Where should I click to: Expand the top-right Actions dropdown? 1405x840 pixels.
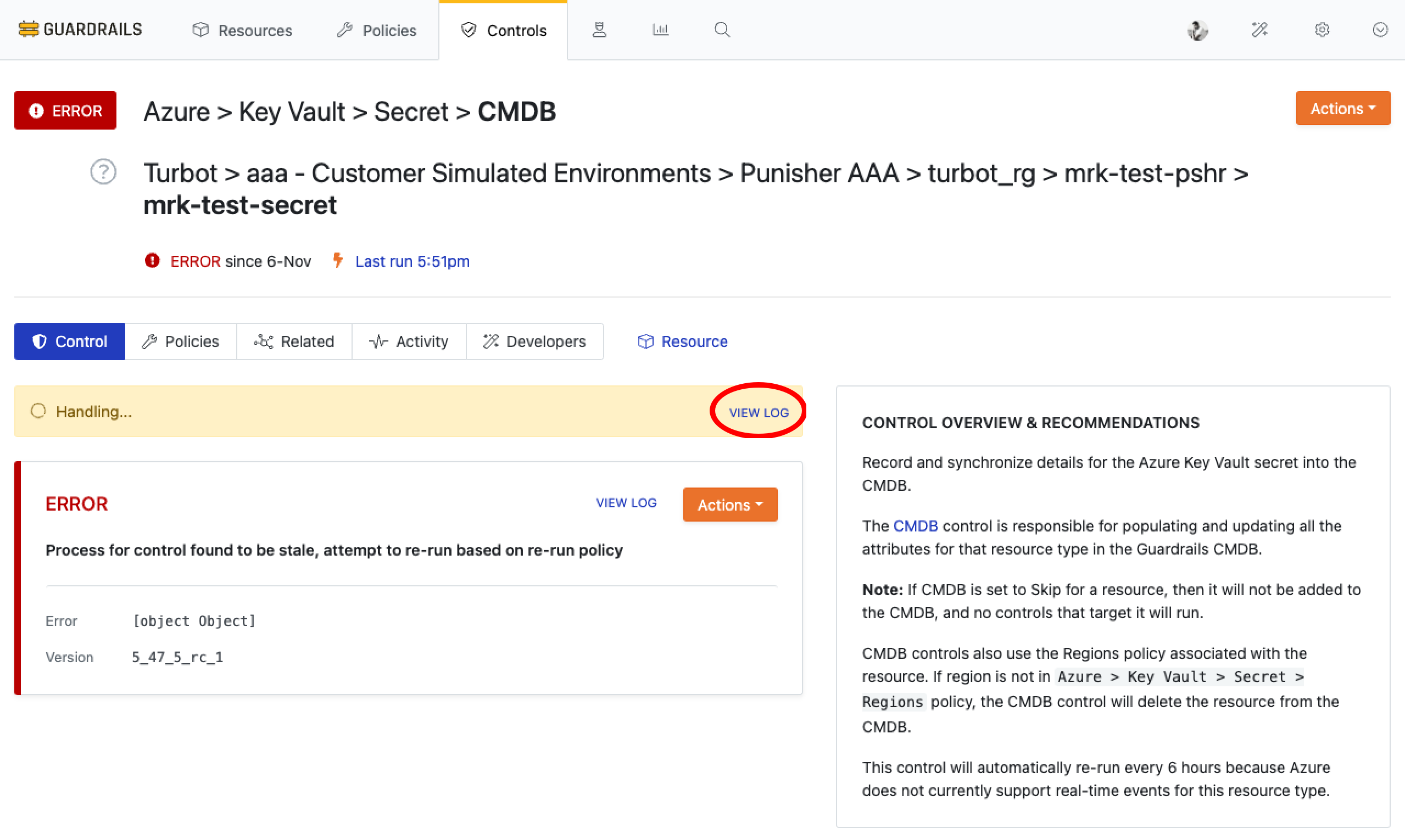click(x=1342, y=108)
